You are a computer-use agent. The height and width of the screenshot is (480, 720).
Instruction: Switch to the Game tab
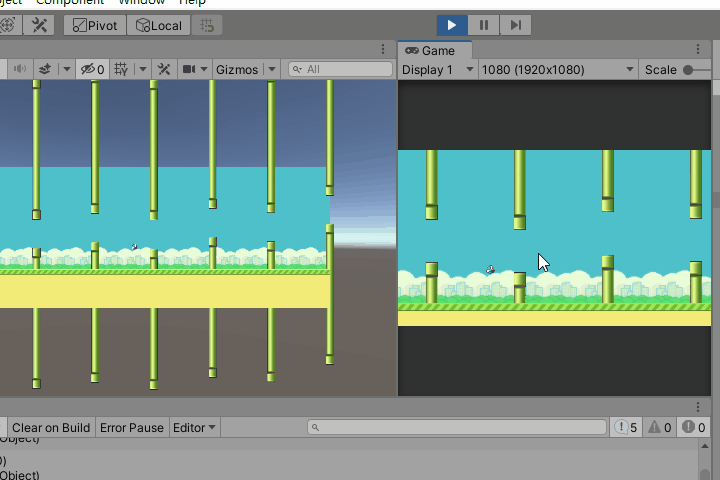pyautogui.click(x=435, y=51)
